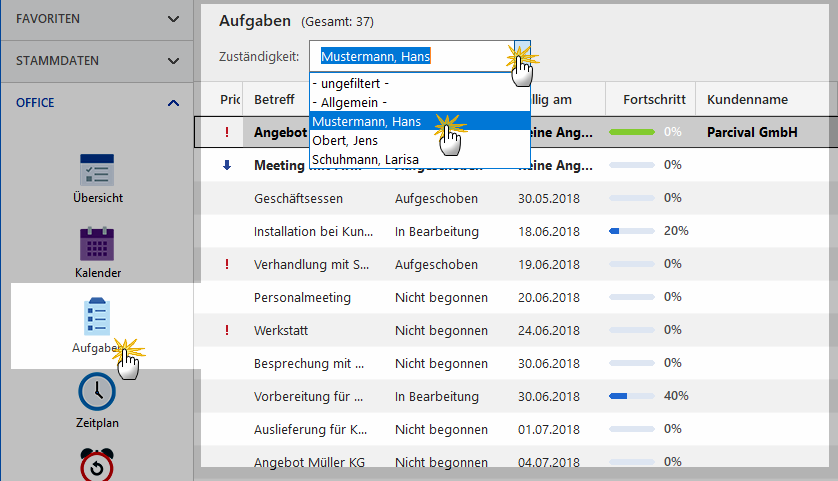Viewport: 838px width, 481px height.
Task: Click due date '01.07.2018'
Action: coord(549,429)
